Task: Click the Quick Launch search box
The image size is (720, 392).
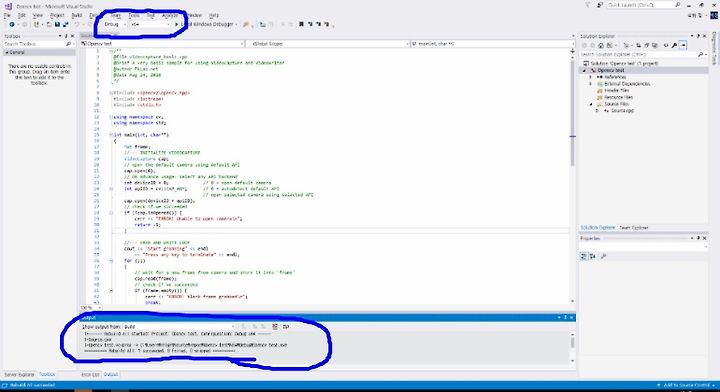Action: 644,5
